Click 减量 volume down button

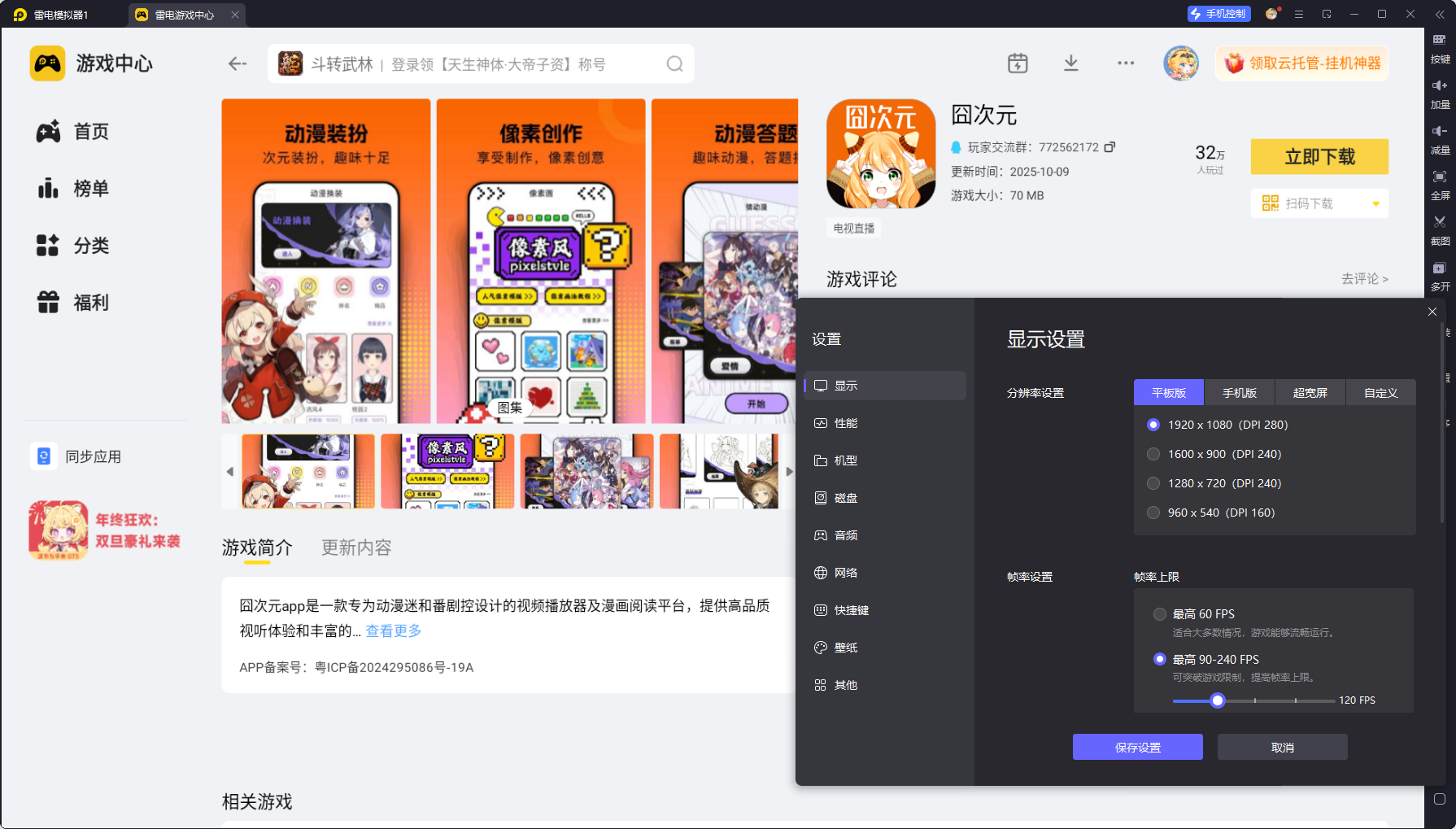click(1440, 140)
